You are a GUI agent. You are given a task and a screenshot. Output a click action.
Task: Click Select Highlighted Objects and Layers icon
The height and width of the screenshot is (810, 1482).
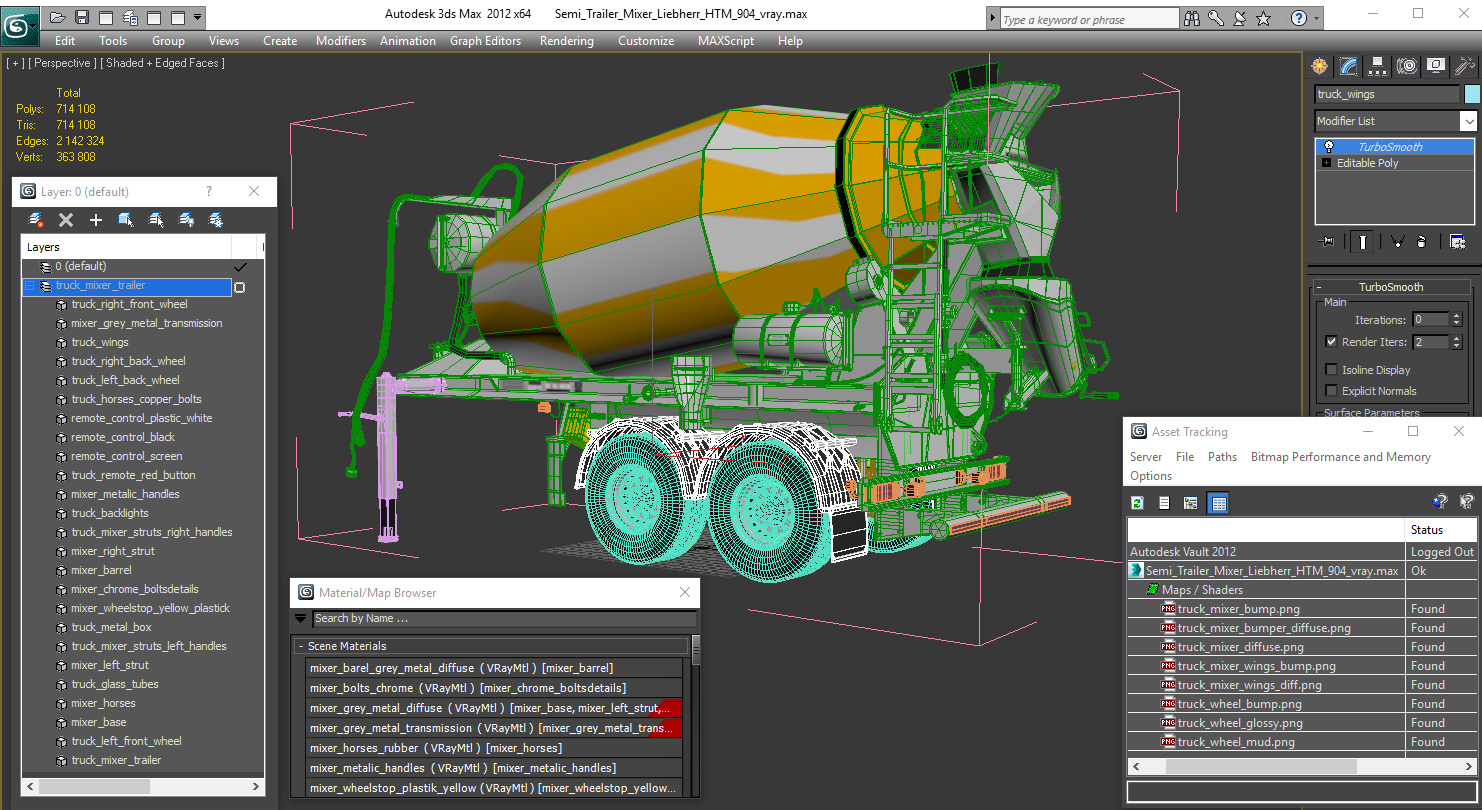coord(126,220)
